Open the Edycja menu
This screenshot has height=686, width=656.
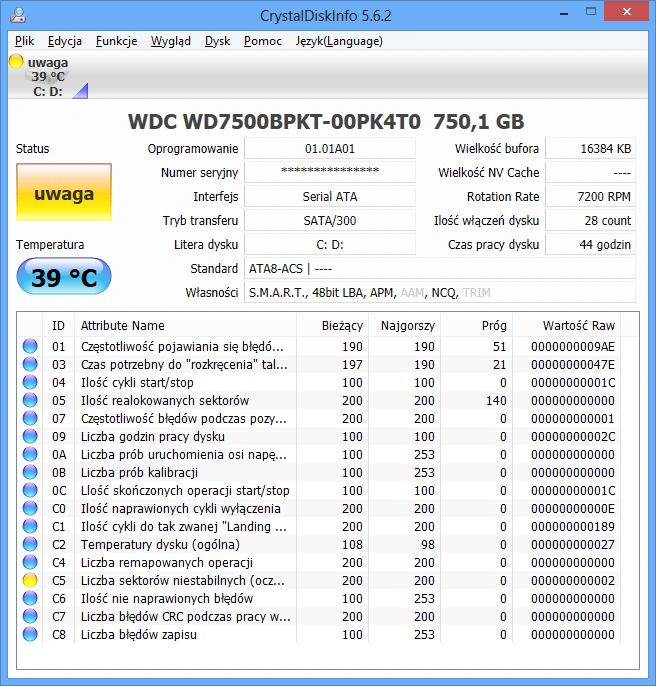click(x=65, y=41)
